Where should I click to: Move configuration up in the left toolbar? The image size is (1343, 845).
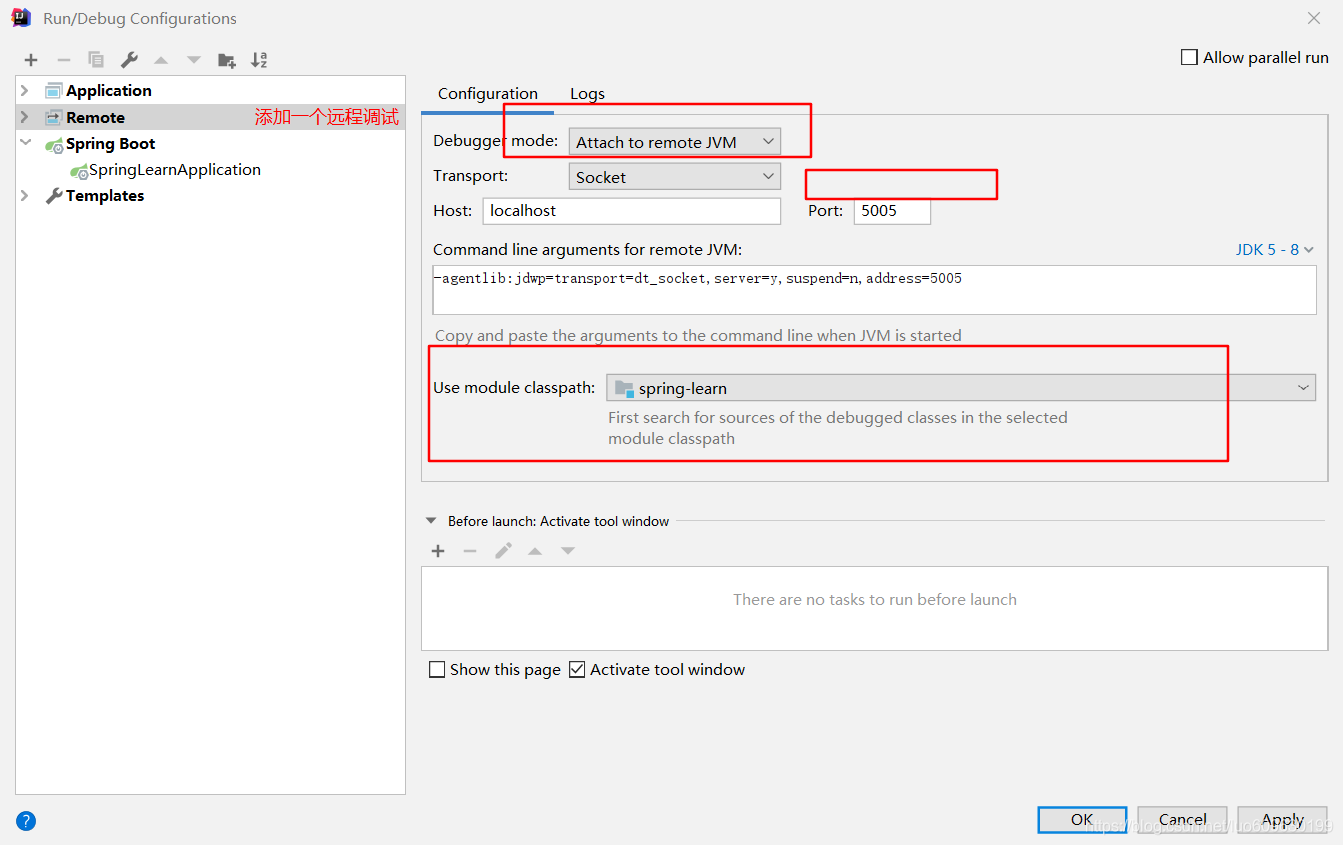(161, 60)
